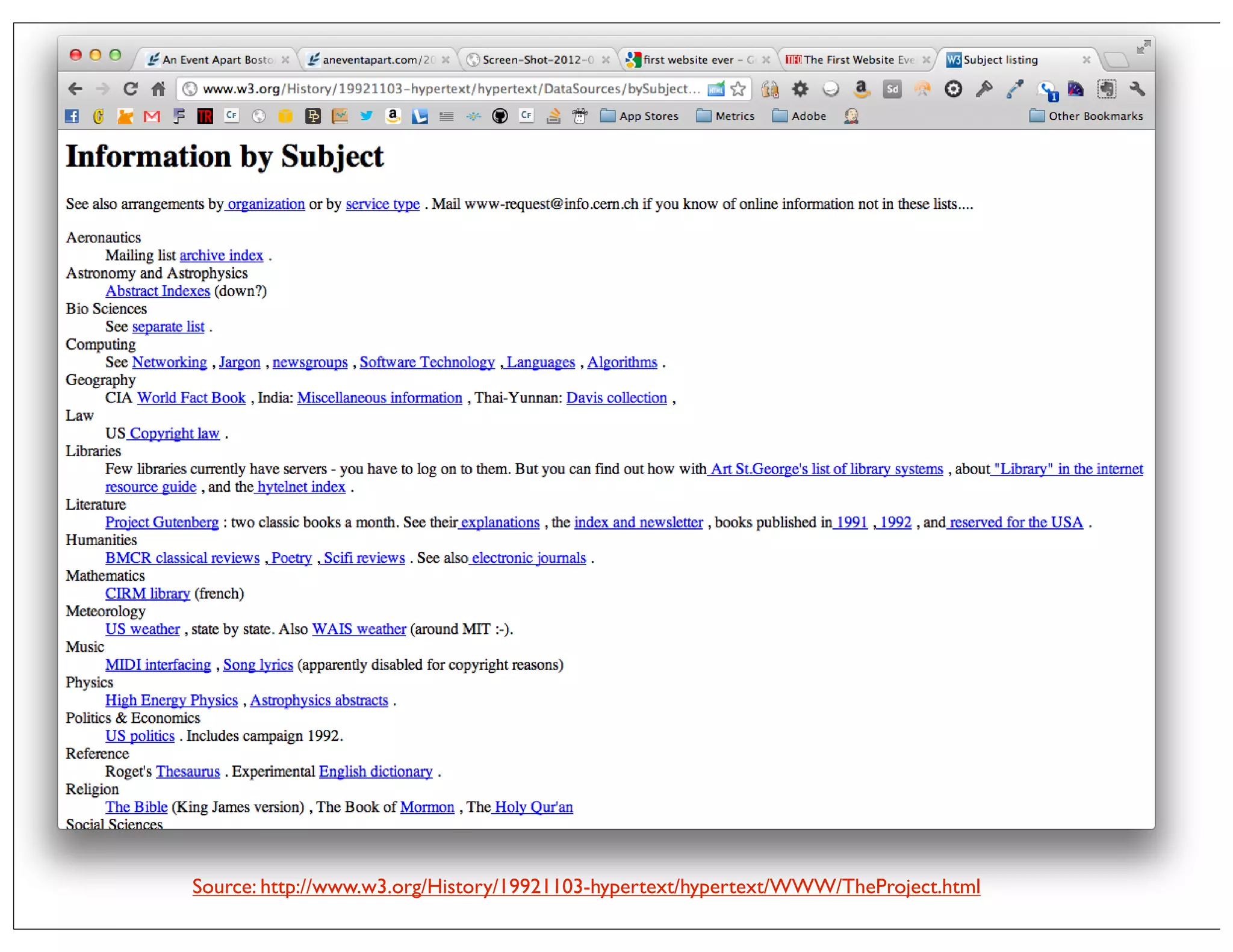Open the Holy Qur'an link

click(x=533, y=807)
